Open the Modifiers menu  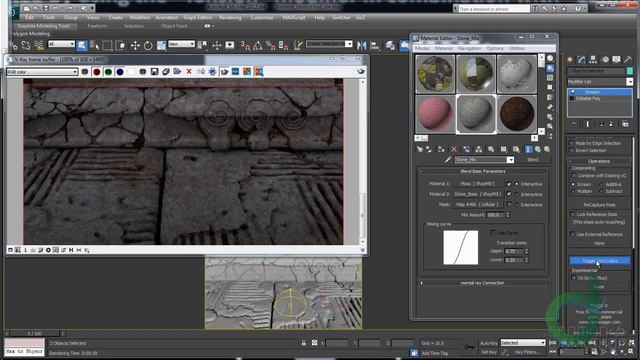[x=140, y=18]
